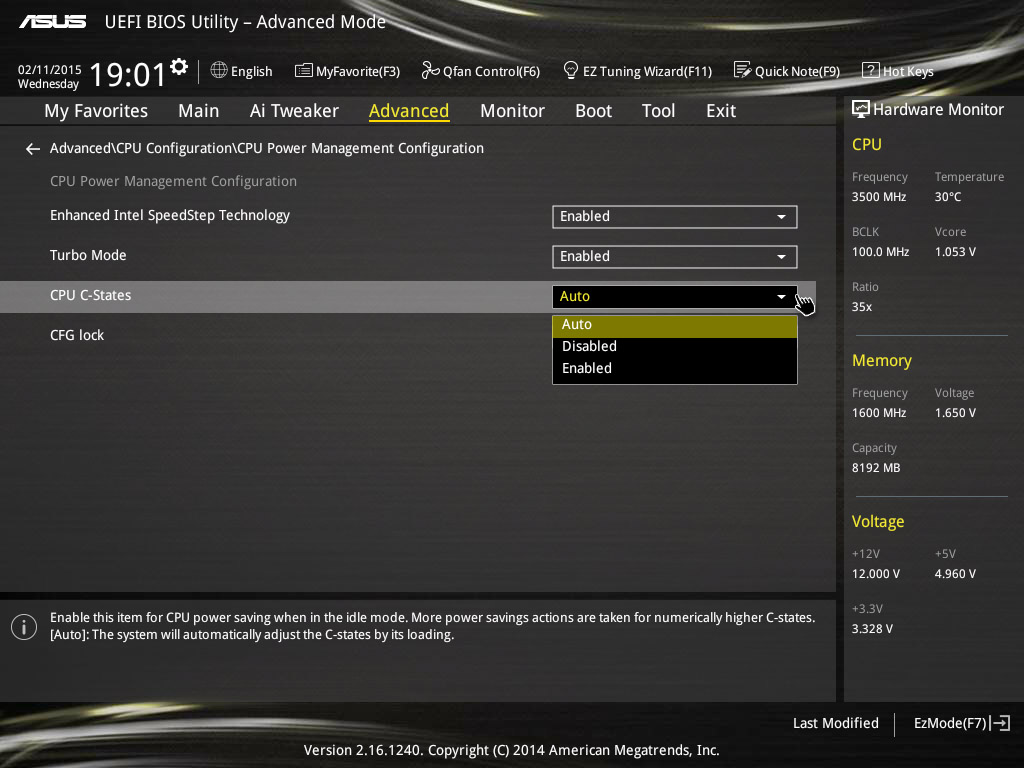Click the +5V reading 4.960 V
This screenshot has height=768, width=1024.
pyautogui.click(x=955, y=574)
